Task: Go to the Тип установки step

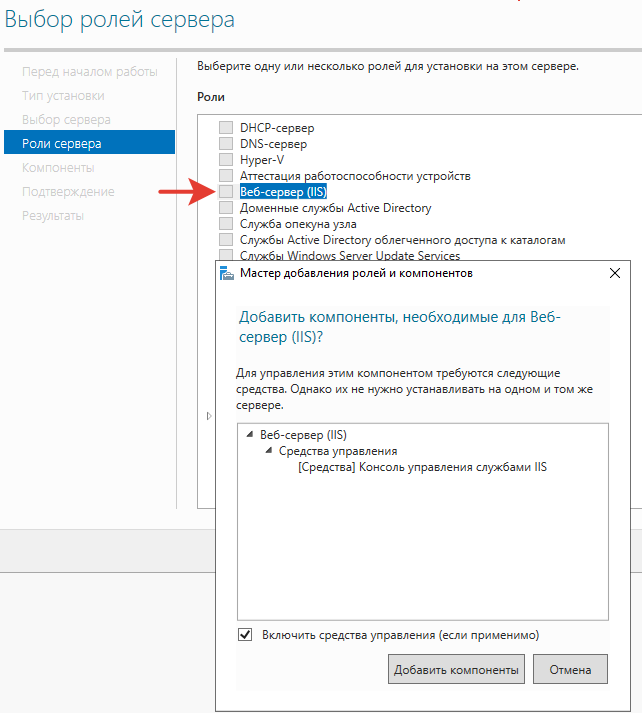Action: [63, 95]
